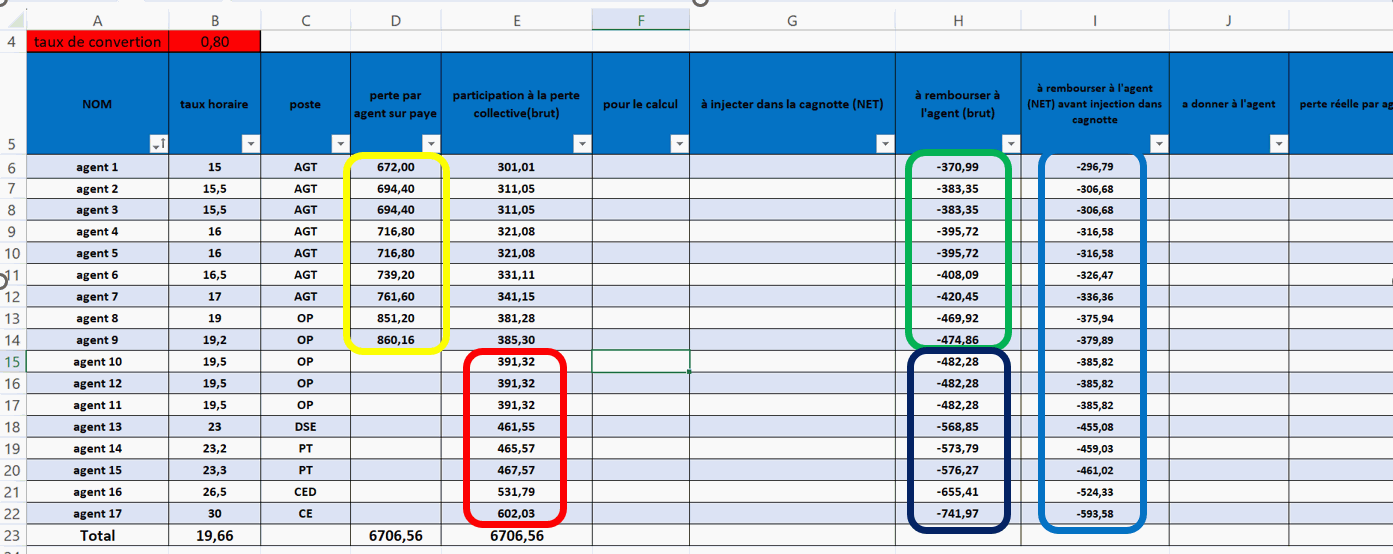
Task: Open the à rembourser à l'agent (brut) filter
Action: [1010, 144]
